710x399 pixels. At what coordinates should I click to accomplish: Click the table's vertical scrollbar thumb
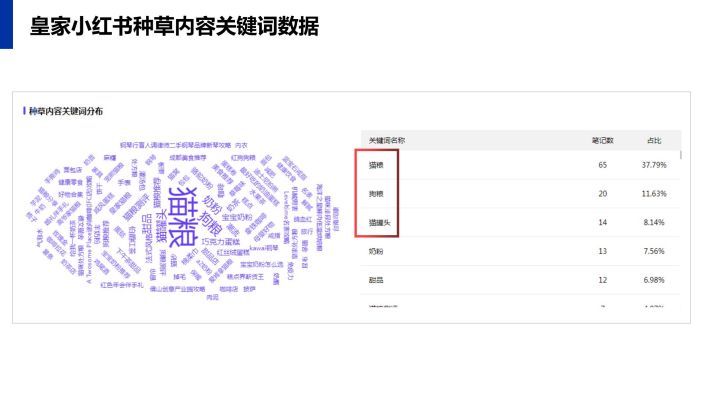(x=680, y=155)
